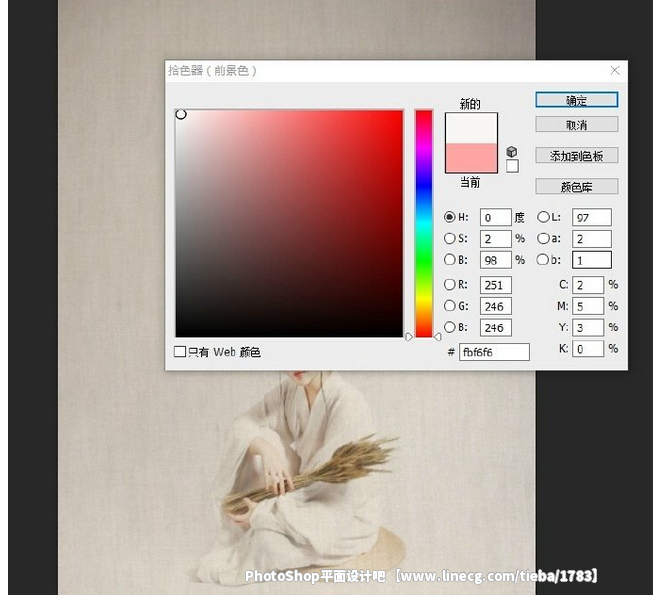
Task: Select the L lightness radio button
Action: (x=544, y=217)
